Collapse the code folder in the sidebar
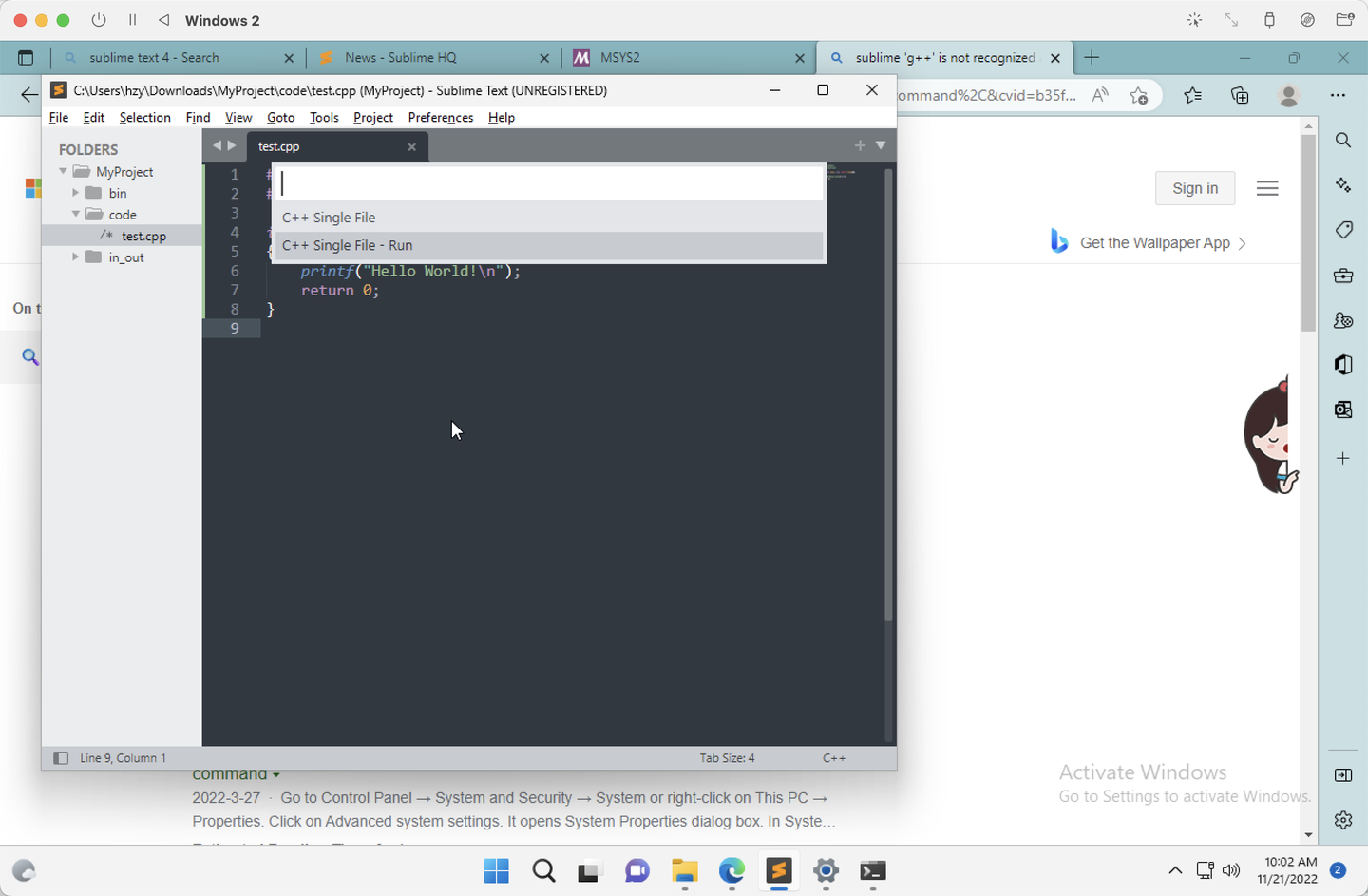The height and width of the screenshot is (896, 1368). click(x=76, y=214)
